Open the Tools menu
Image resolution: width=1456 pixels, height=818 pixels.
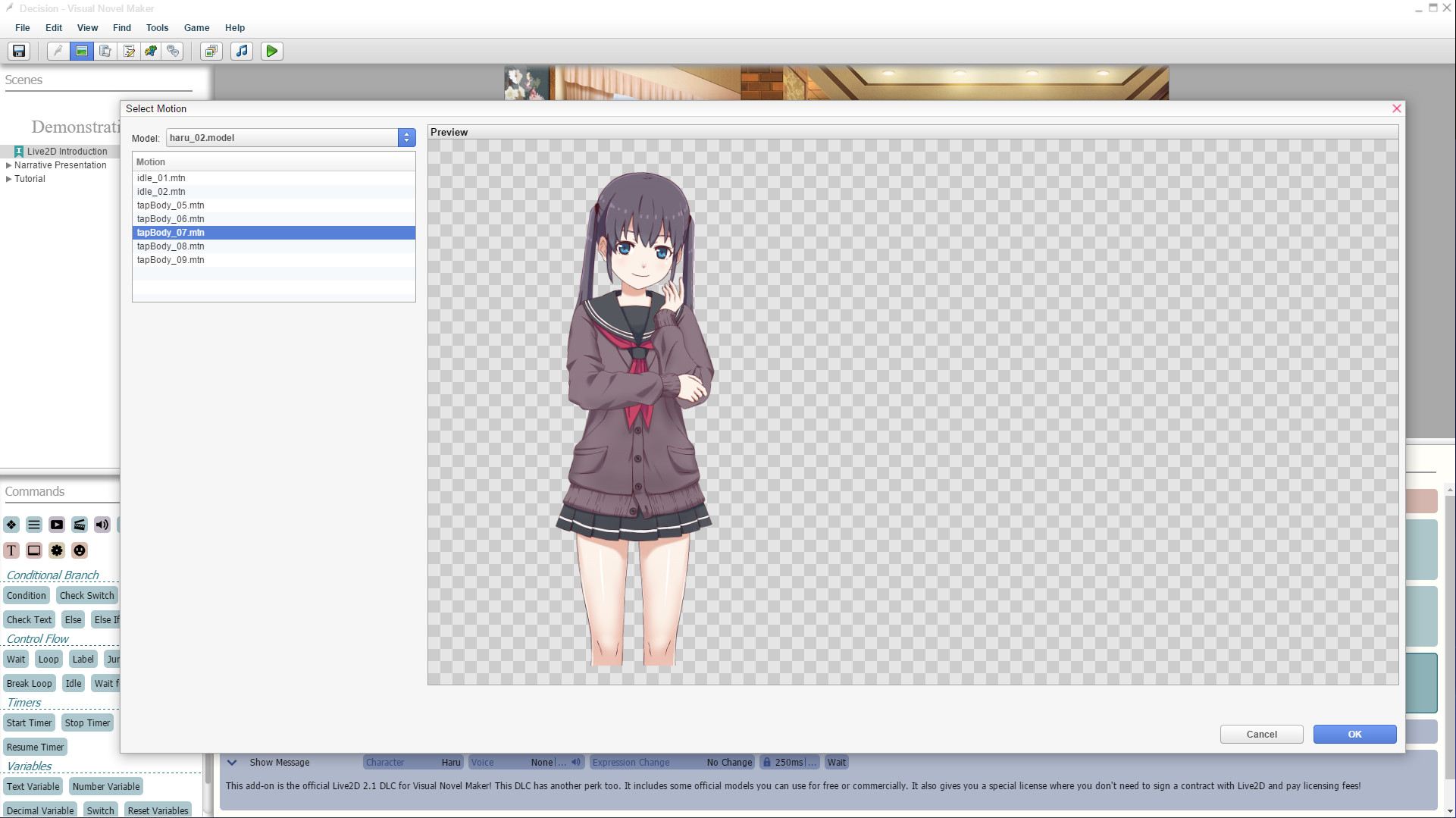[x=157, y=28]
